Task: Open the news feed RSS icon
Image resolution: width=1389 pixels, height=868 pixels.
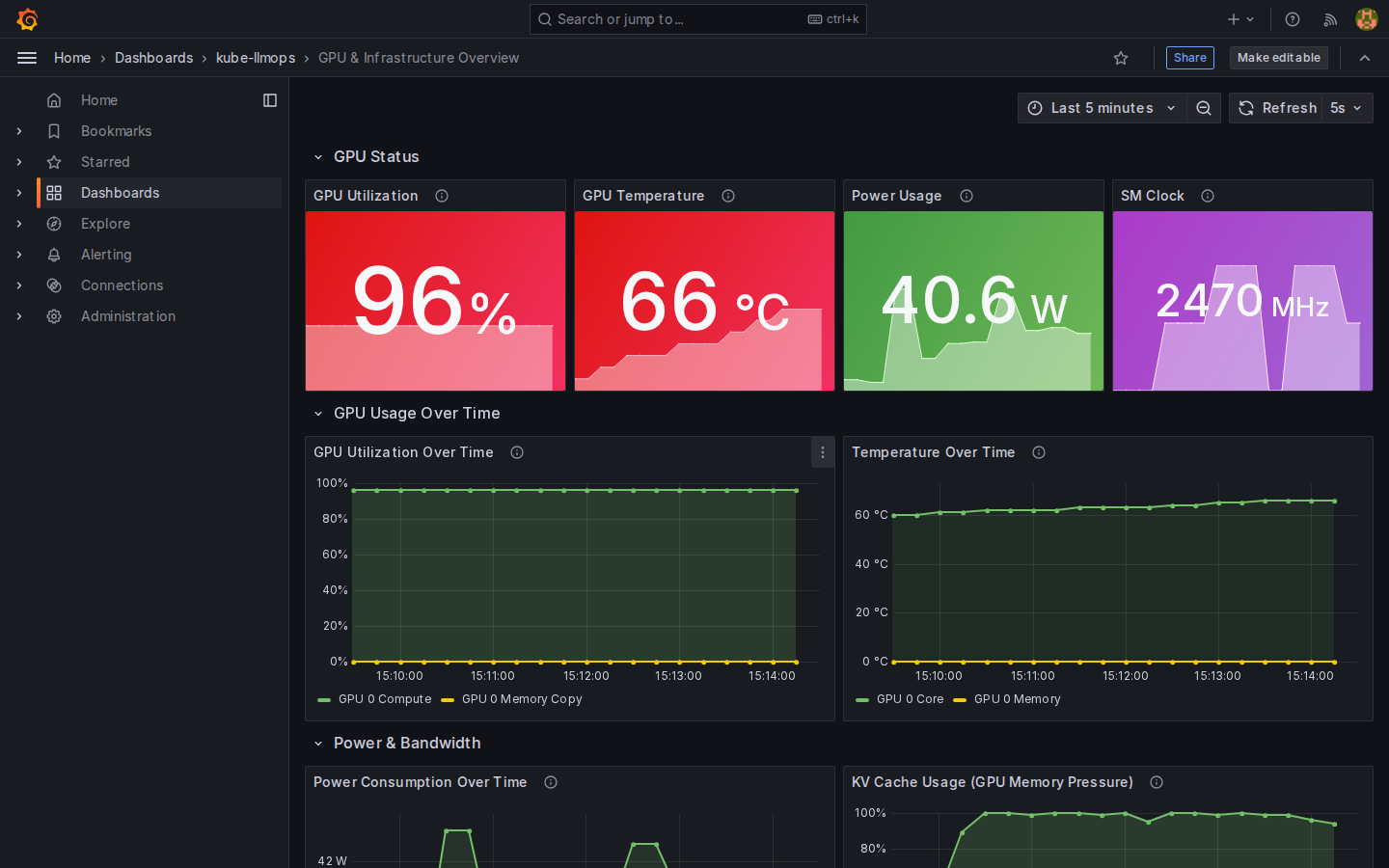Action: pos(1330,19)
